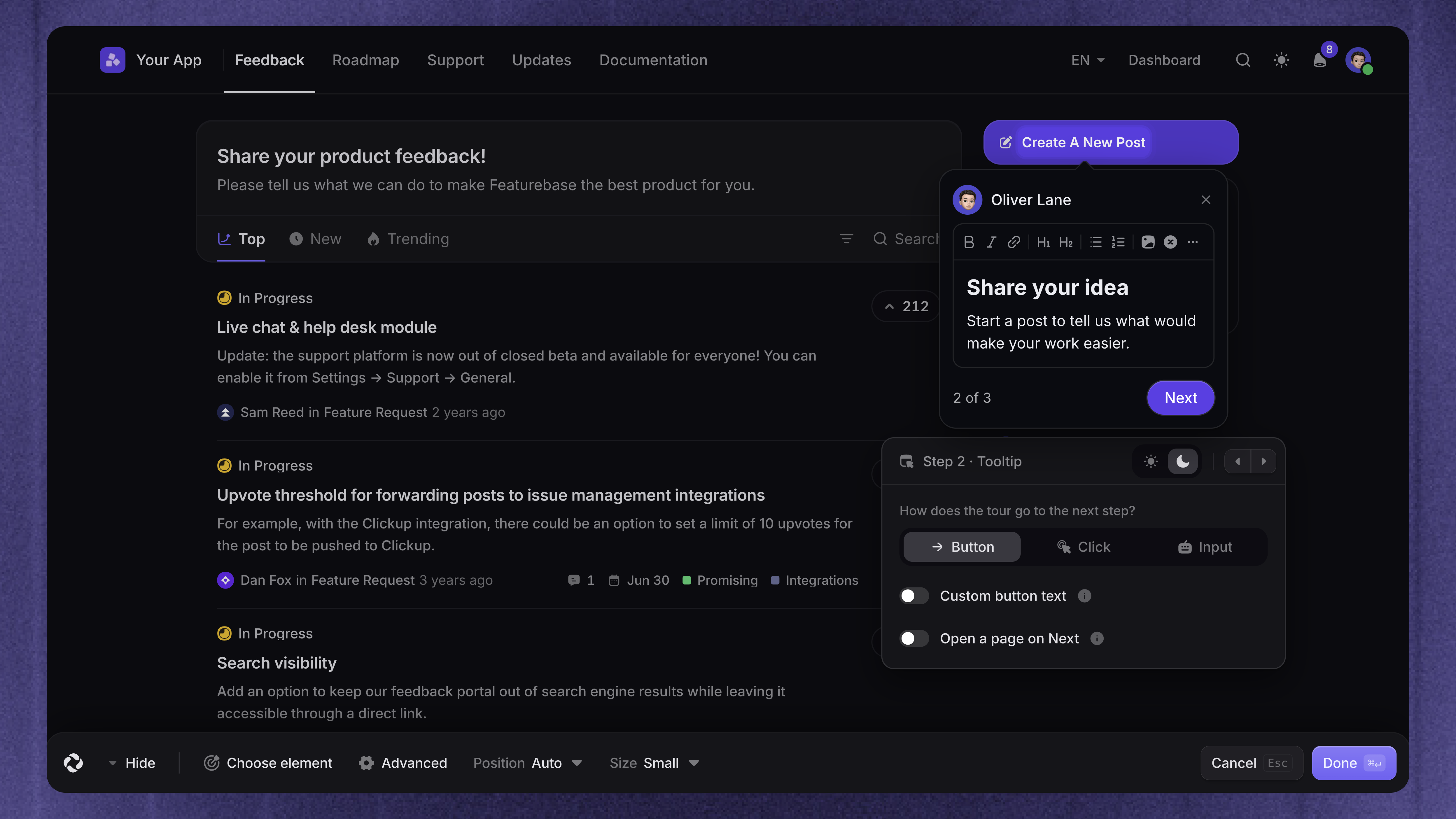Screen dimensions: 1456x819
Task: Open notifications bell with 8 badge
Action: pyautogui.click(x=1320, y=60)
